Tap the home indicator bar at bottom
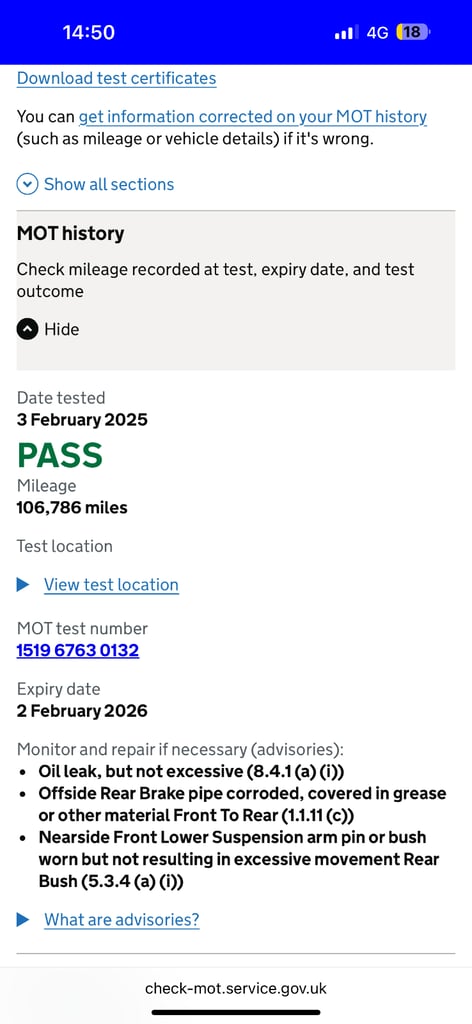Image resolution: width=472 pixels, height=1024 pixels. click(x=236, y=1012)
